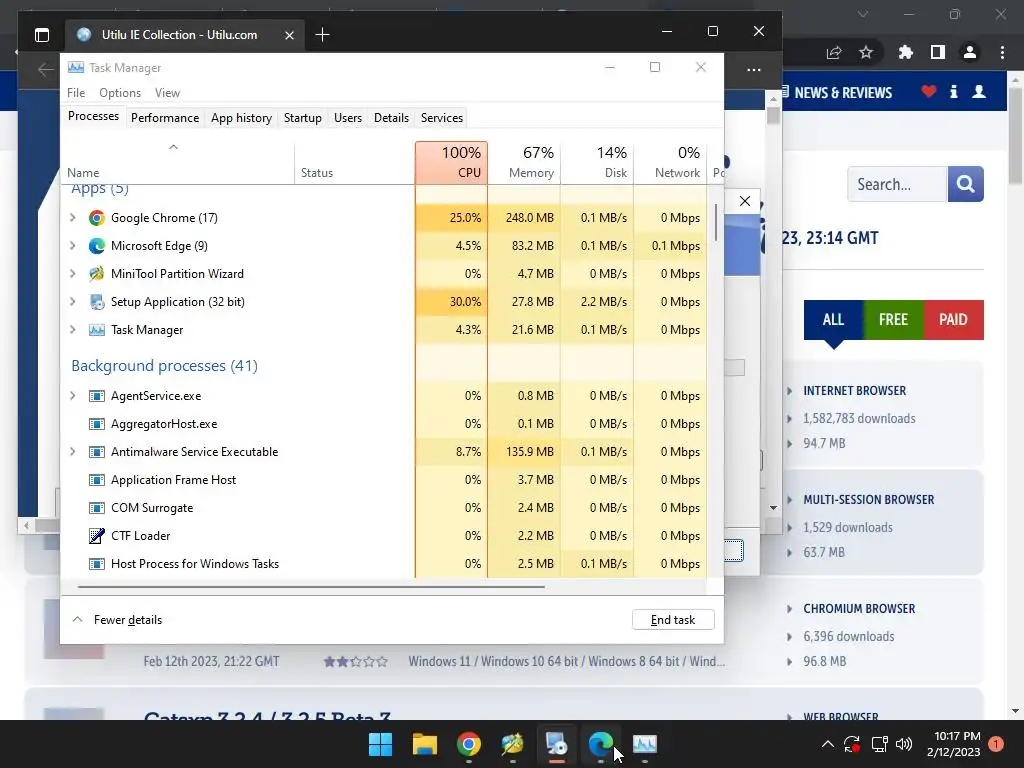The image size is (1024, 768).
Task: Open the View menu in Task Manager
Action: (x=167, y=93)
